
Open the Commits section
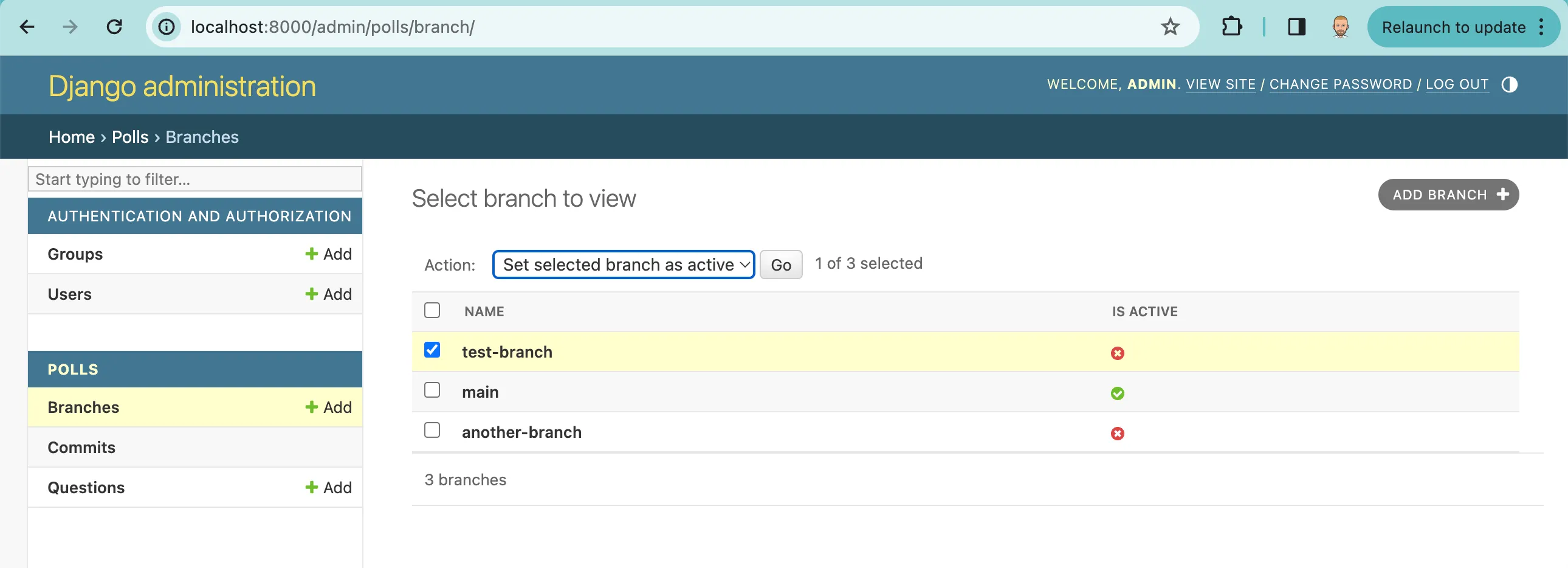point(81,447)
